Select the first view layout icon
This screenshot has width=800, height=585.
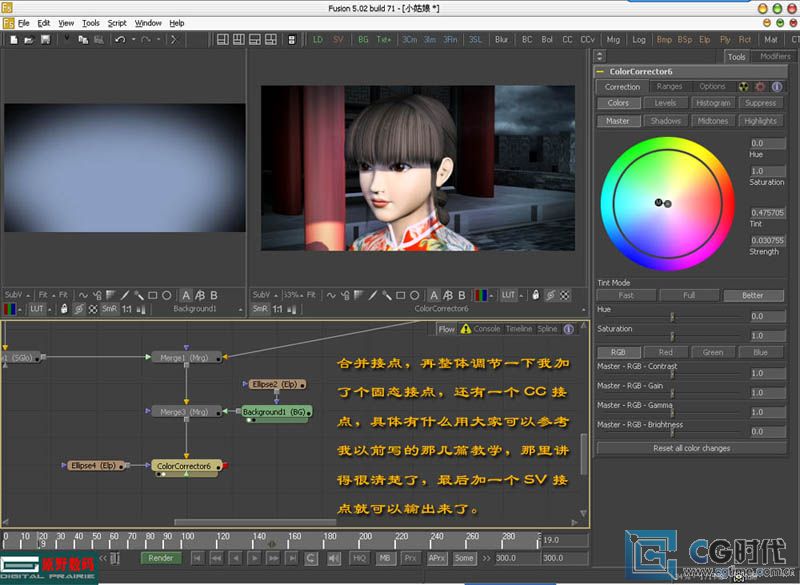pos(222,40)
